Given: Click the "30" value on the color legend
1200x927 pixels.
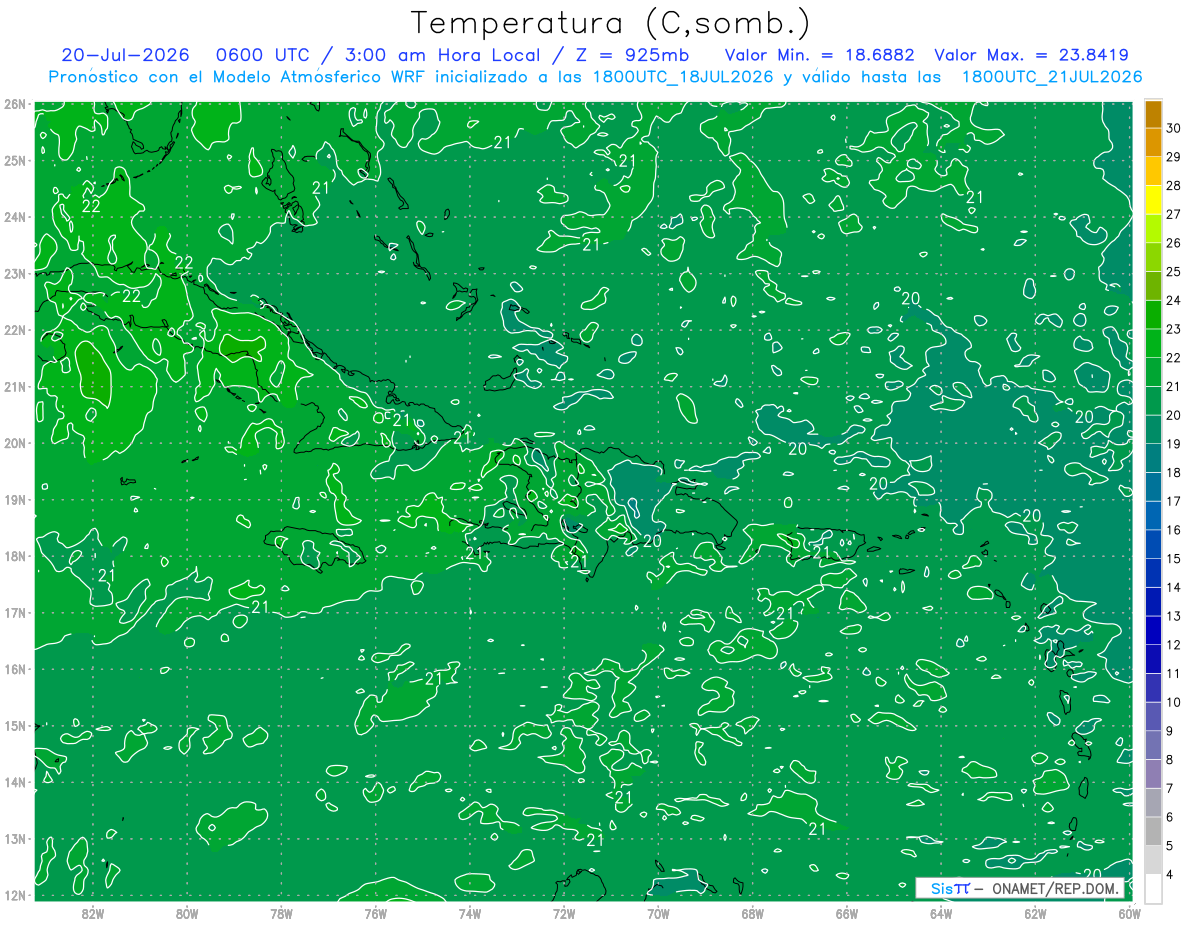Looking at the screenshot, I should tap(1173, 128).
